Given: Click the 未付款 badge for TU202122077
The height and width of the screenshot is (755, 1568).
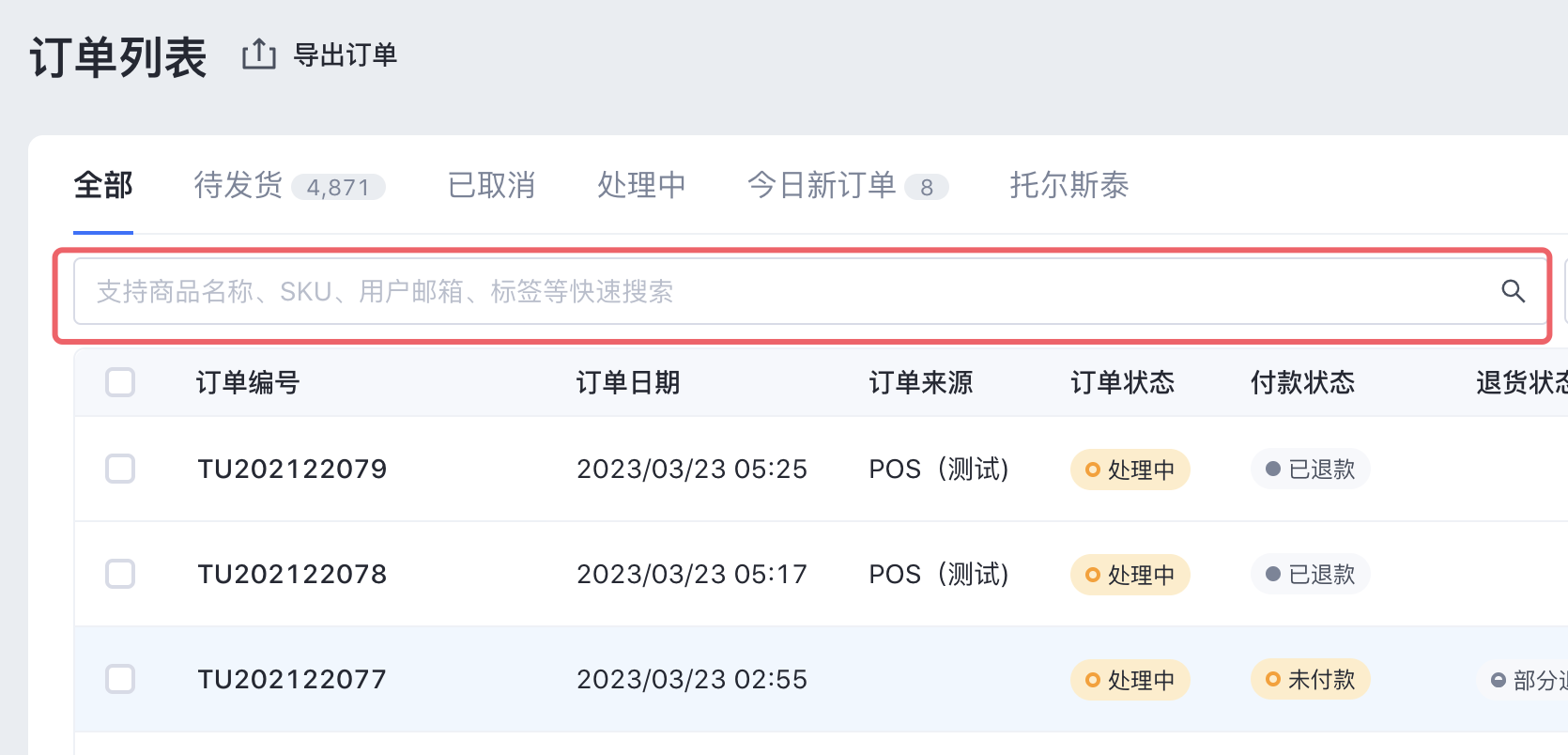Looking at the screenshot, I should [1310, 679].
